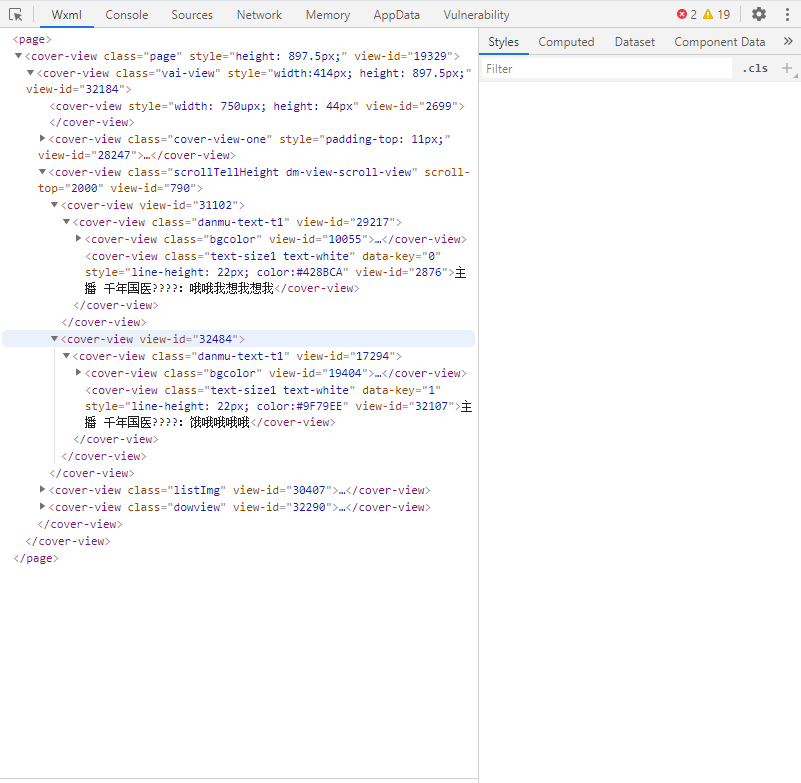Click the highlighted view-id="32484" row
Screen dimensions: 801x783
pyautogui.click(x=239, y=339)
